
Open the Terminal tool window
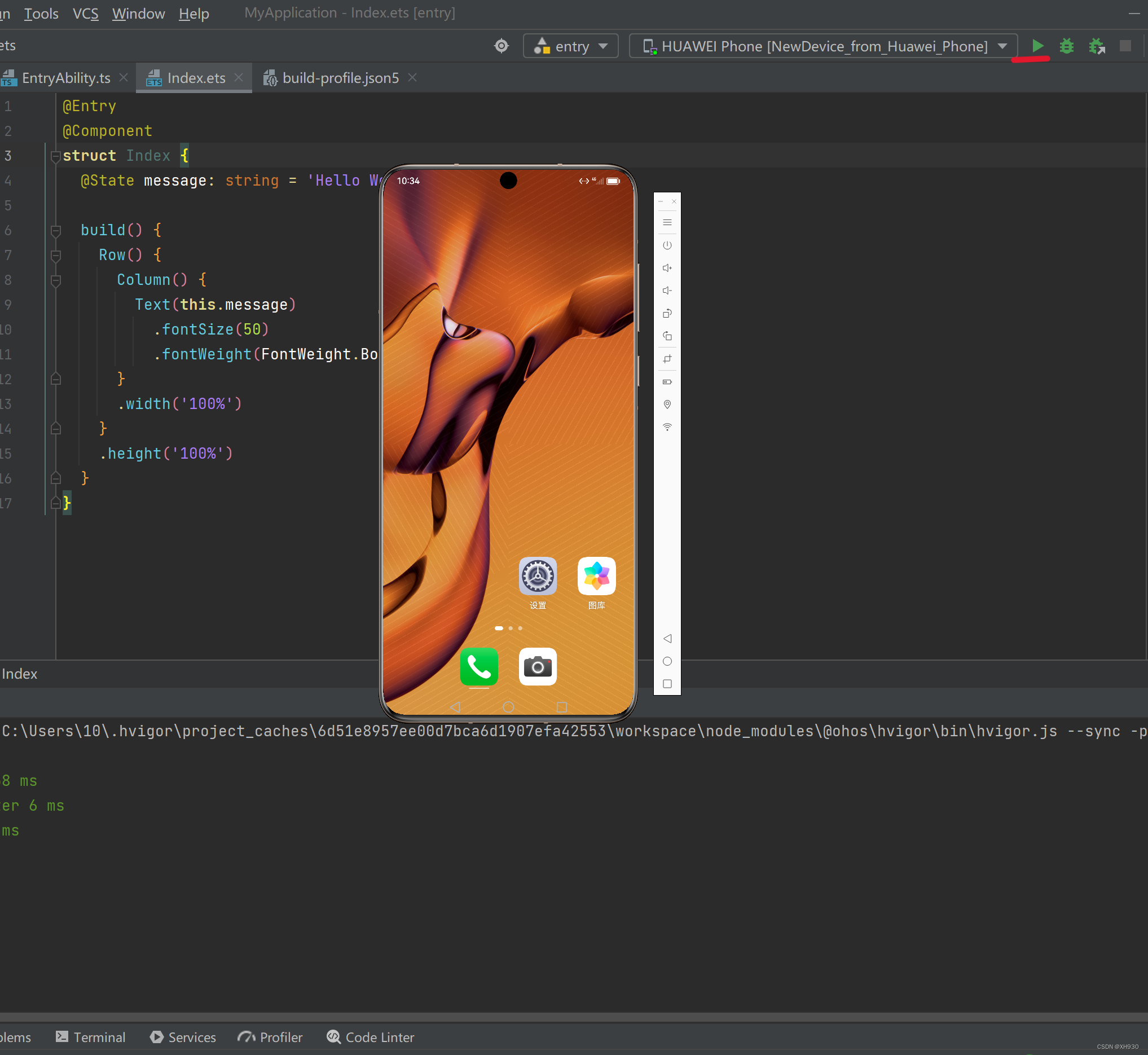(91, 1037)
